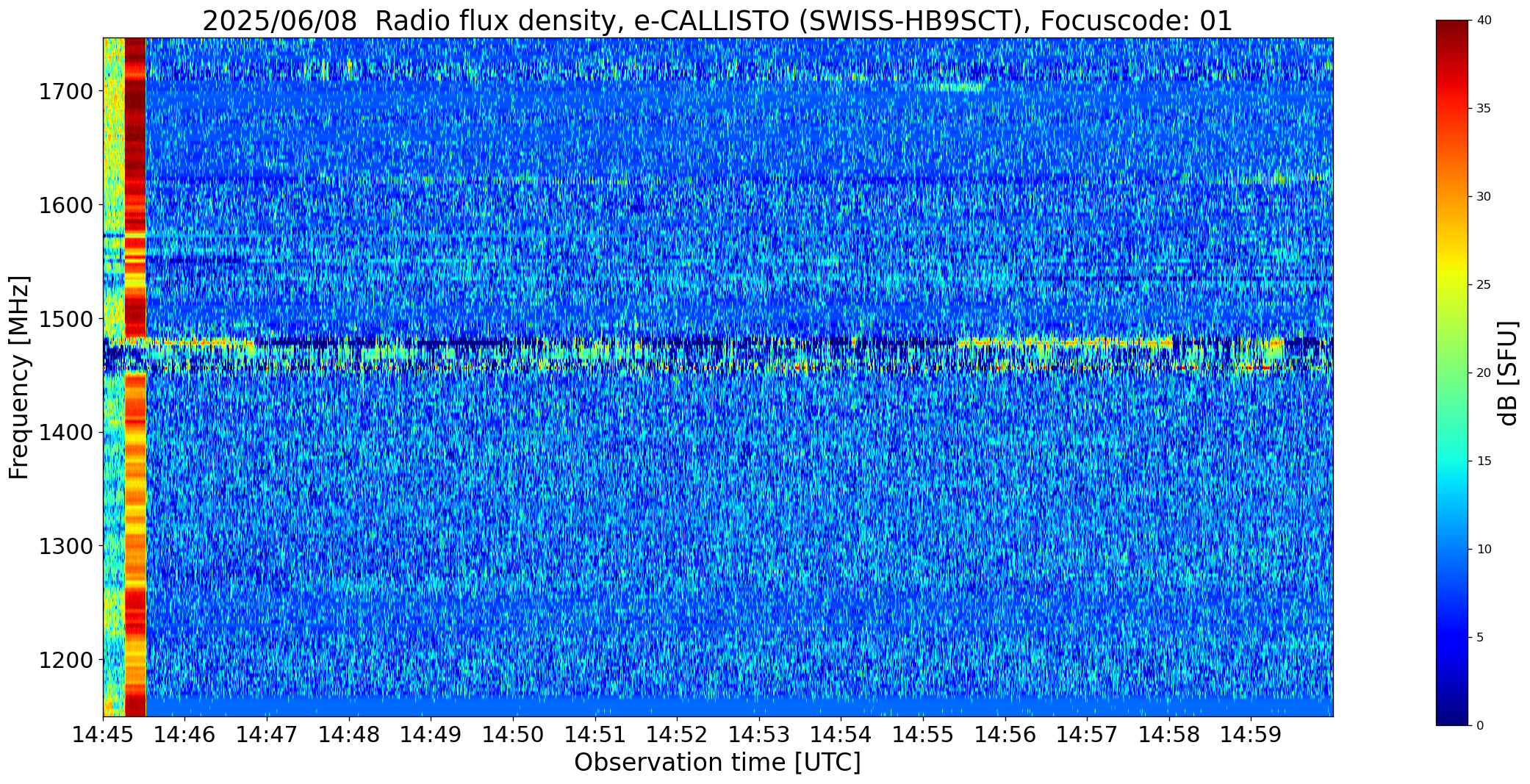Click the yellow band of the colorbar
Image resolution: width=1530 pixels, height=784 pixels.
click(x=1453, y=276)
